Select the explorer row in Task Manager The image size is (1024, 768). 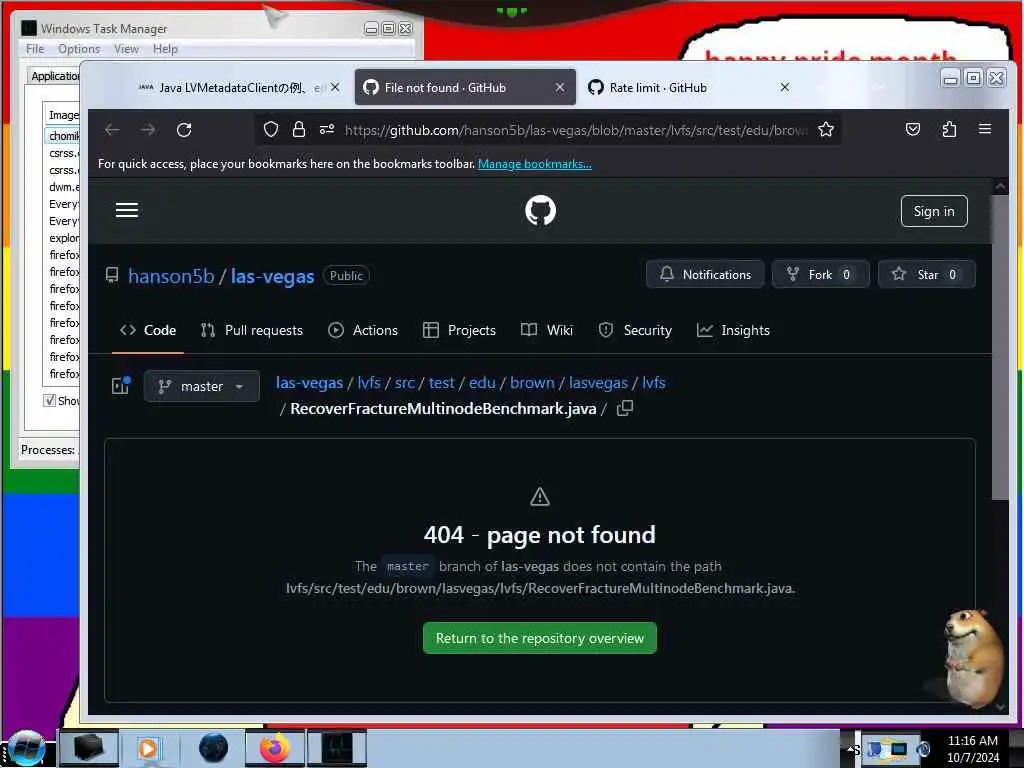[63, 238]
